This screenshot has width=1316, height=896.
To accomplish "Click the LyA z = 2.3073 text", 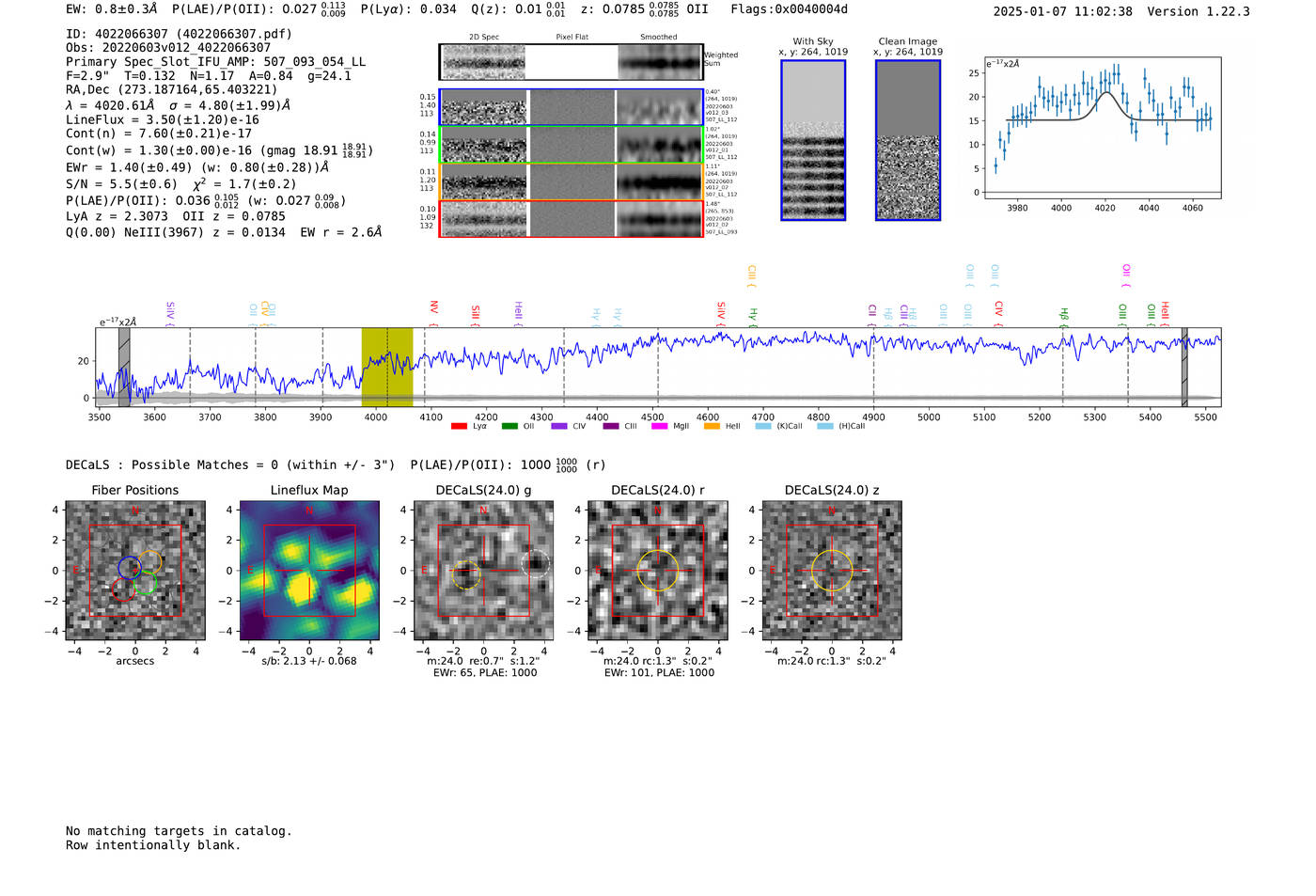I will pyautogui.click(x=117, y=216).
